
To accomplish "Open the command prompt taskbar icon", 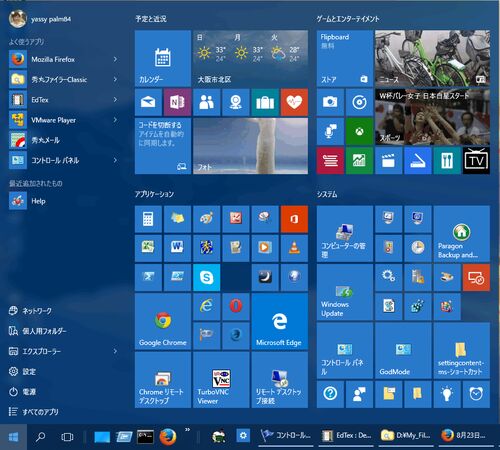I will [x=145, y=437].
